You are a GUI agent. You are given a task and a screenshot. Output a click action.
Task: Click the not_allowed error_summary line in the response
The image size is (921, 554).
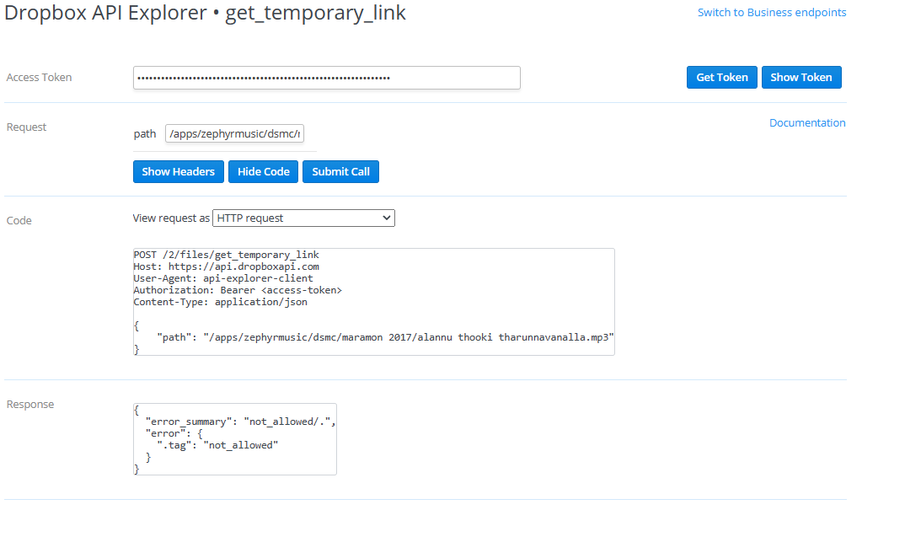pyautogui.click(x=240, y=421)
